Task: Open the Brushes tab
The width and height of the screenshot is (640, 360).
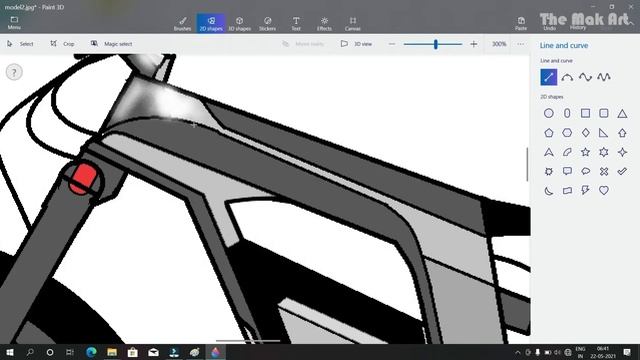Action: 182,24
